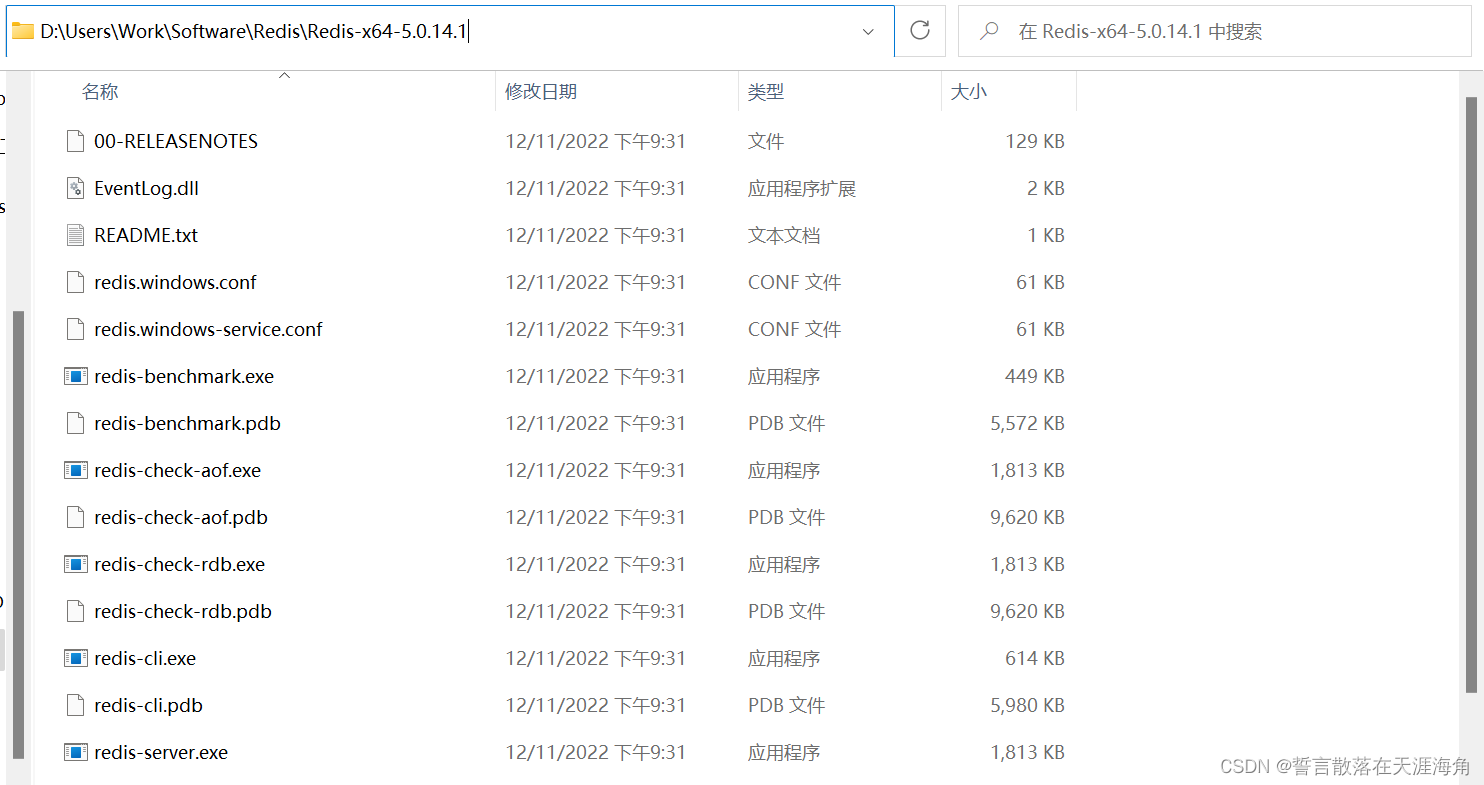1484x785 pixels.
Task: Click the CONF 文件 type of redis.windows.conf
Action: (795, 282)
